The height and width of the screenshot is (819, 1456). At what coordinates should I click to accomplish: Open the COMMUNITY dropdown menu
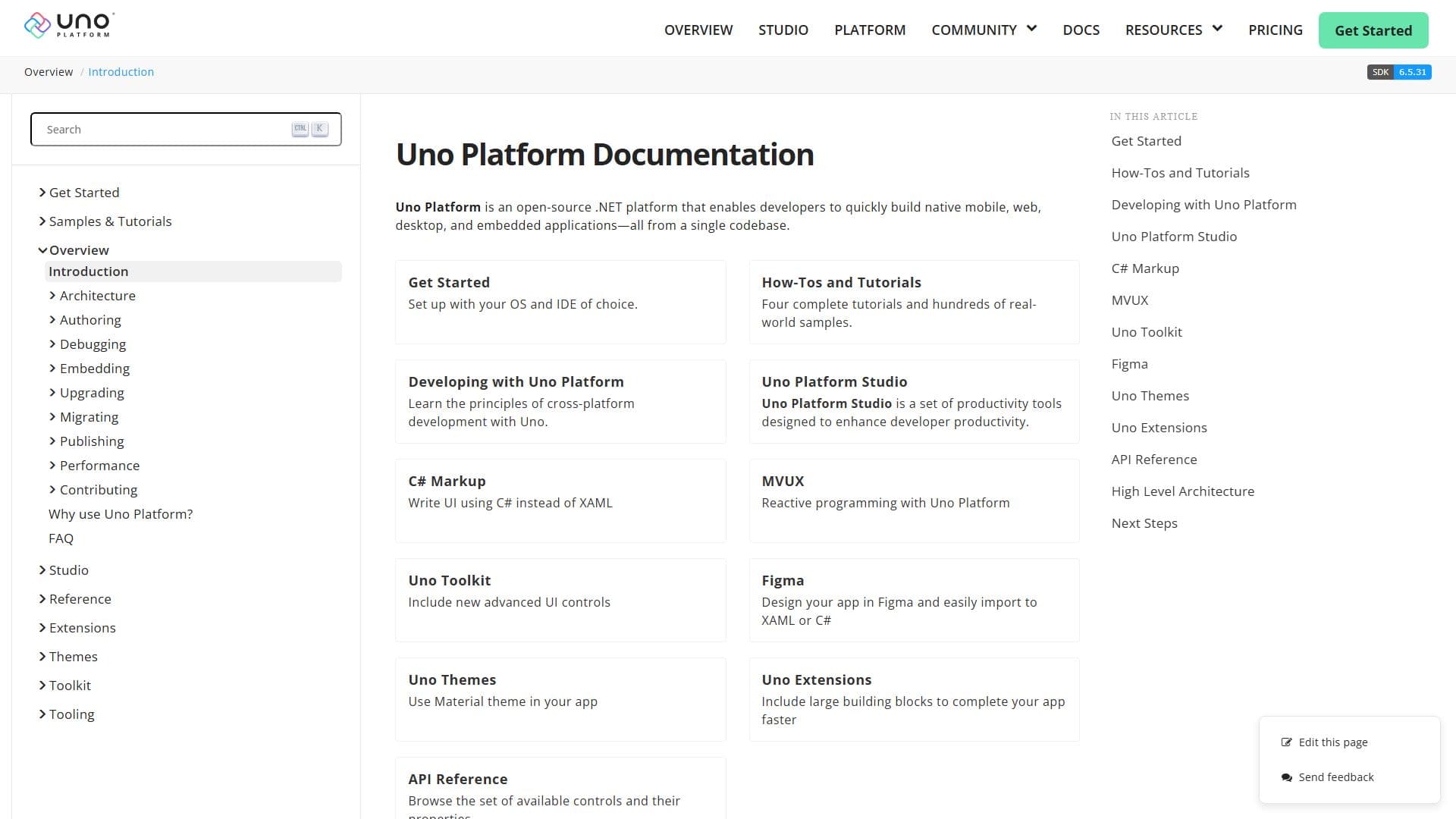[x=984, y=30]
